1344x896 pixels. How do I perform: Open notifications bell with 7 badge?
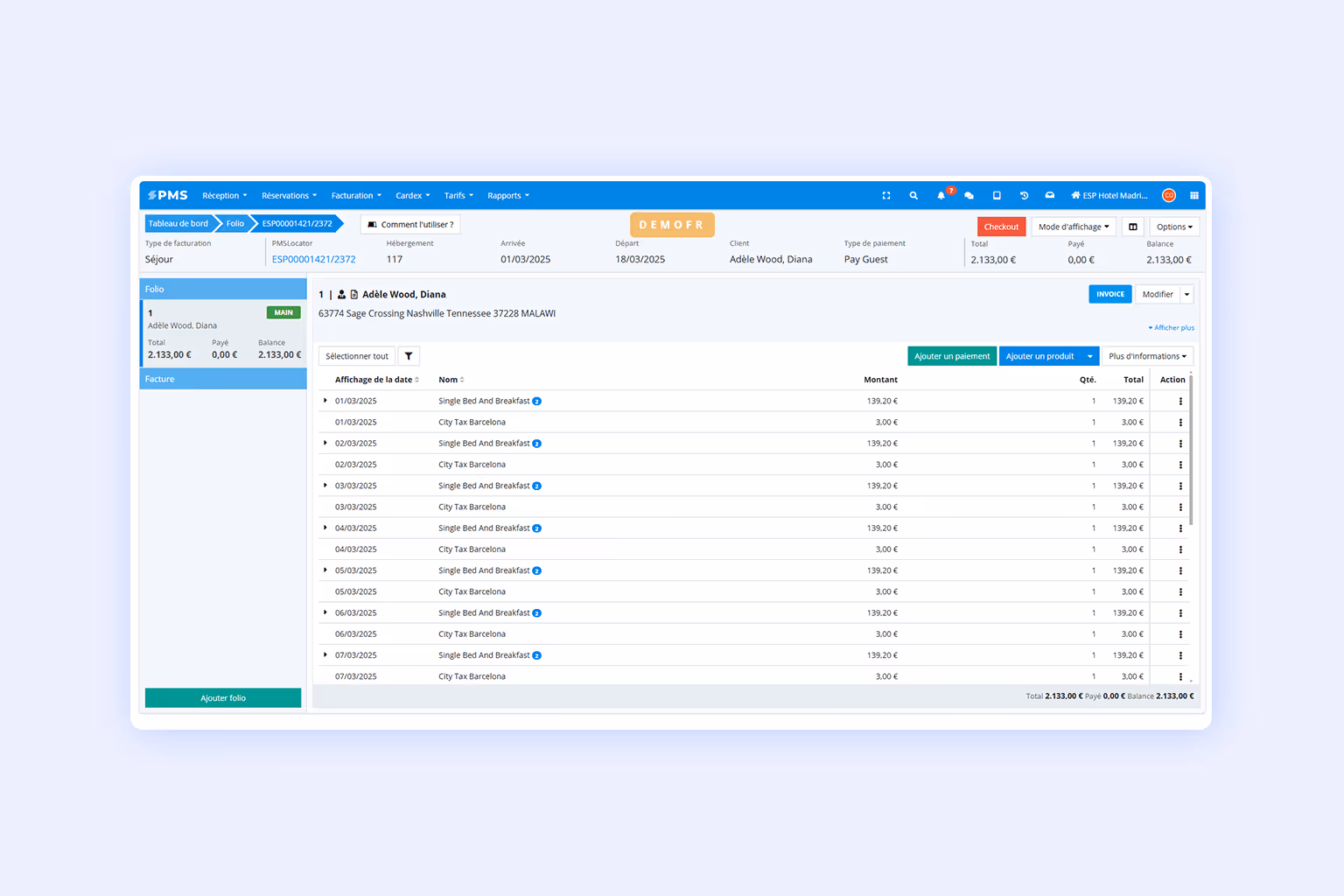[x=942, y=195]
